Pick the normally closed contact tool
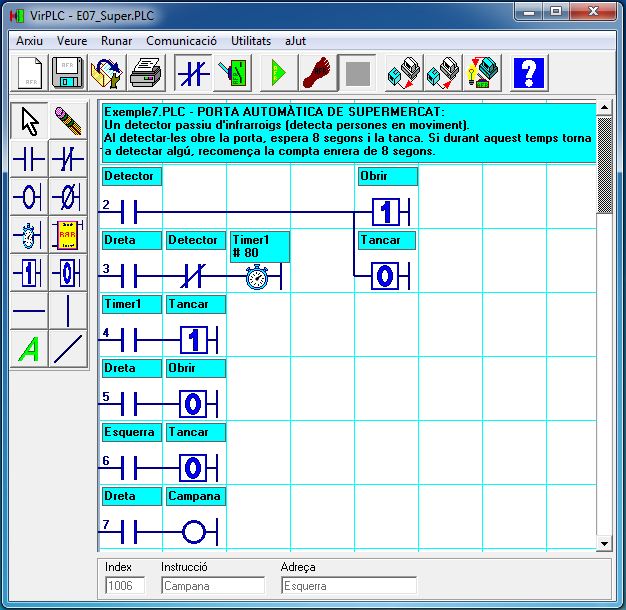Viewport: 626px width, 610px height. 67,159
